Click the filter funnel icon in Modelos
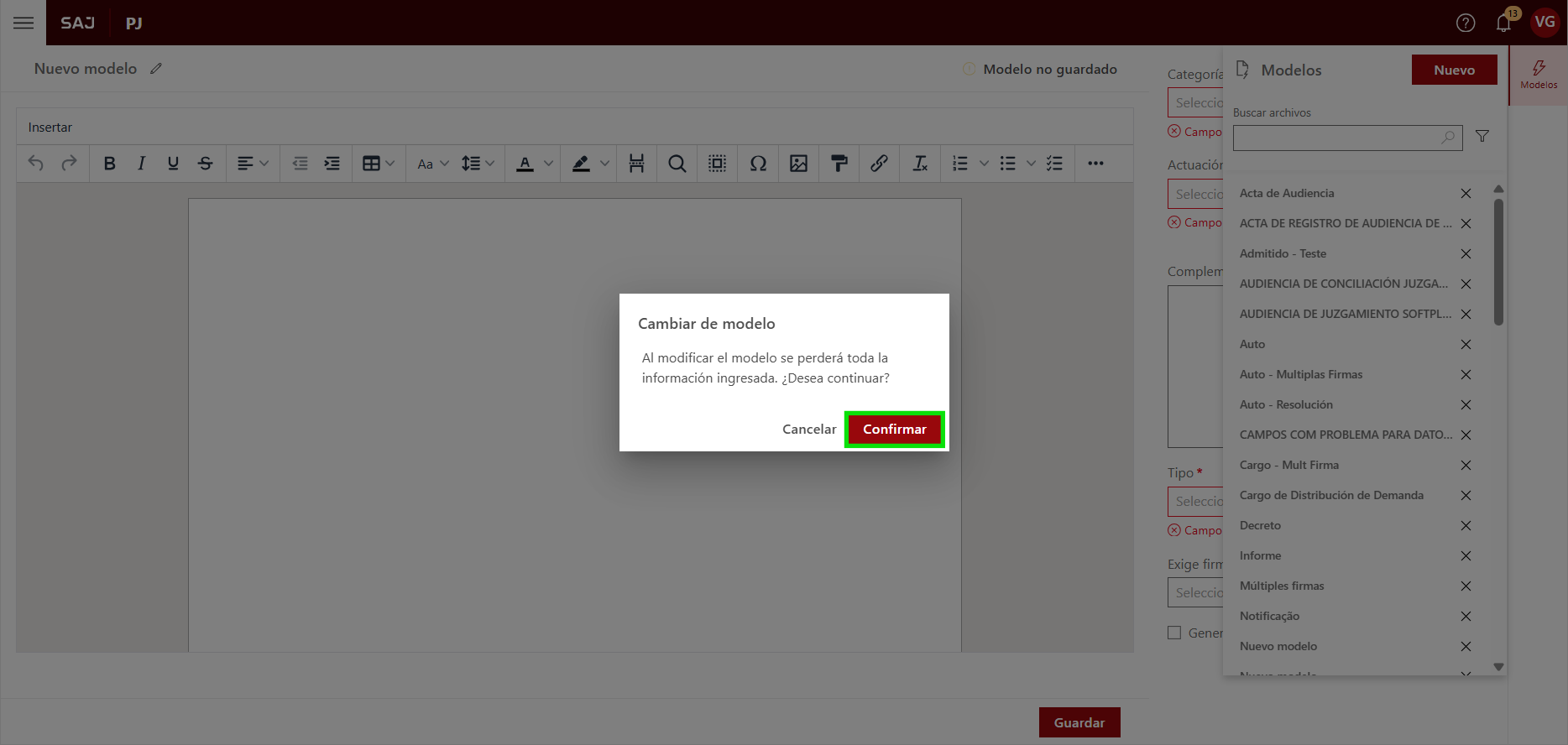 [x=1482, y=136]
